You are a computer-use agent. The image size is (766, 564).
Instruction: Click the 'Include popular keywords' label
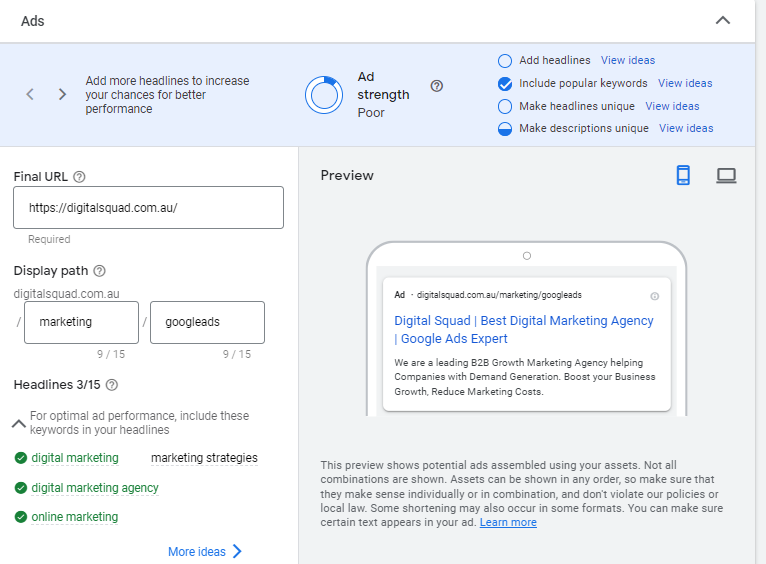[583, 83]
